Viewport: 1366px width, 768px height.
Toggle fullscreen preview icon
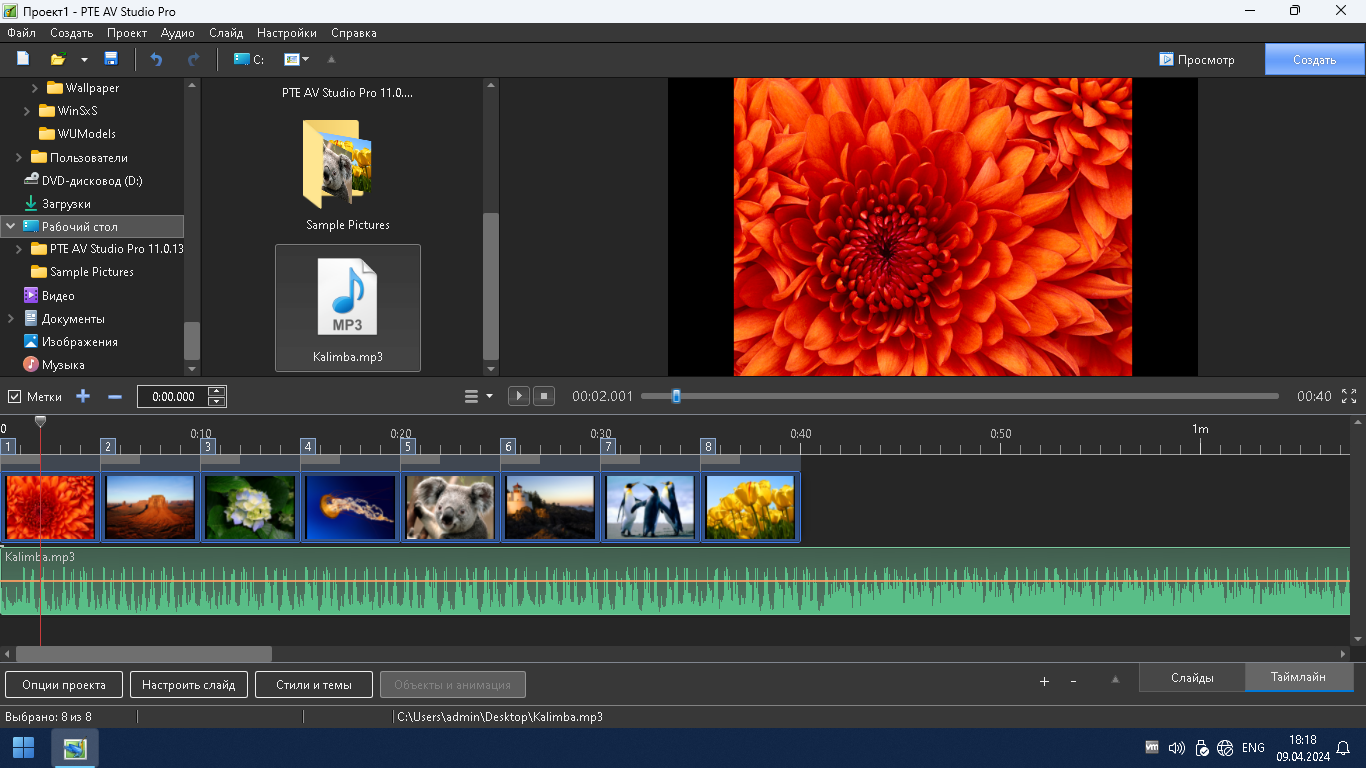(x=1349, y=396)
